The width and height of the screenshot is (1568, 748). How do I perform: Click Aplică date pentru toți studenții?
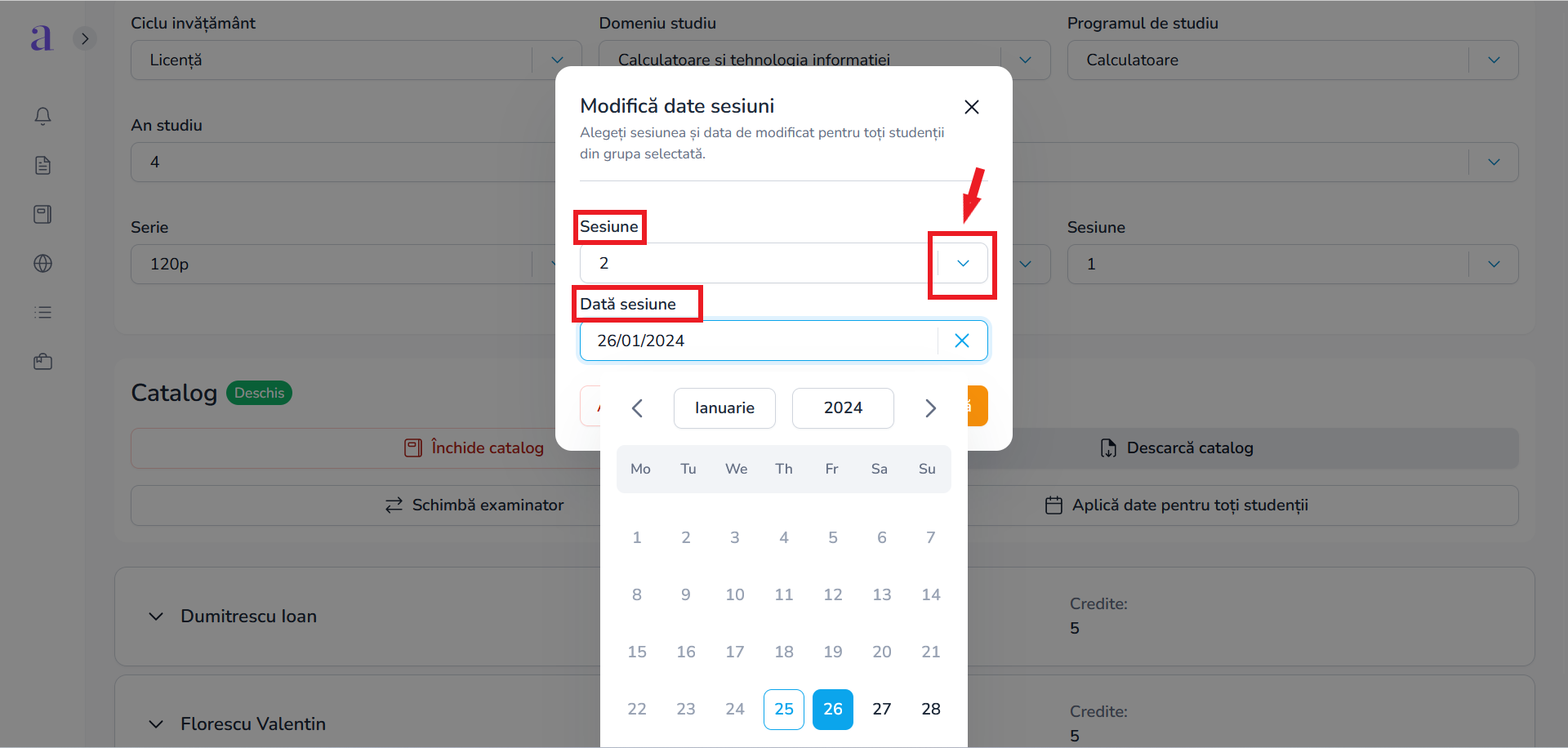(x=1176, y=505)
